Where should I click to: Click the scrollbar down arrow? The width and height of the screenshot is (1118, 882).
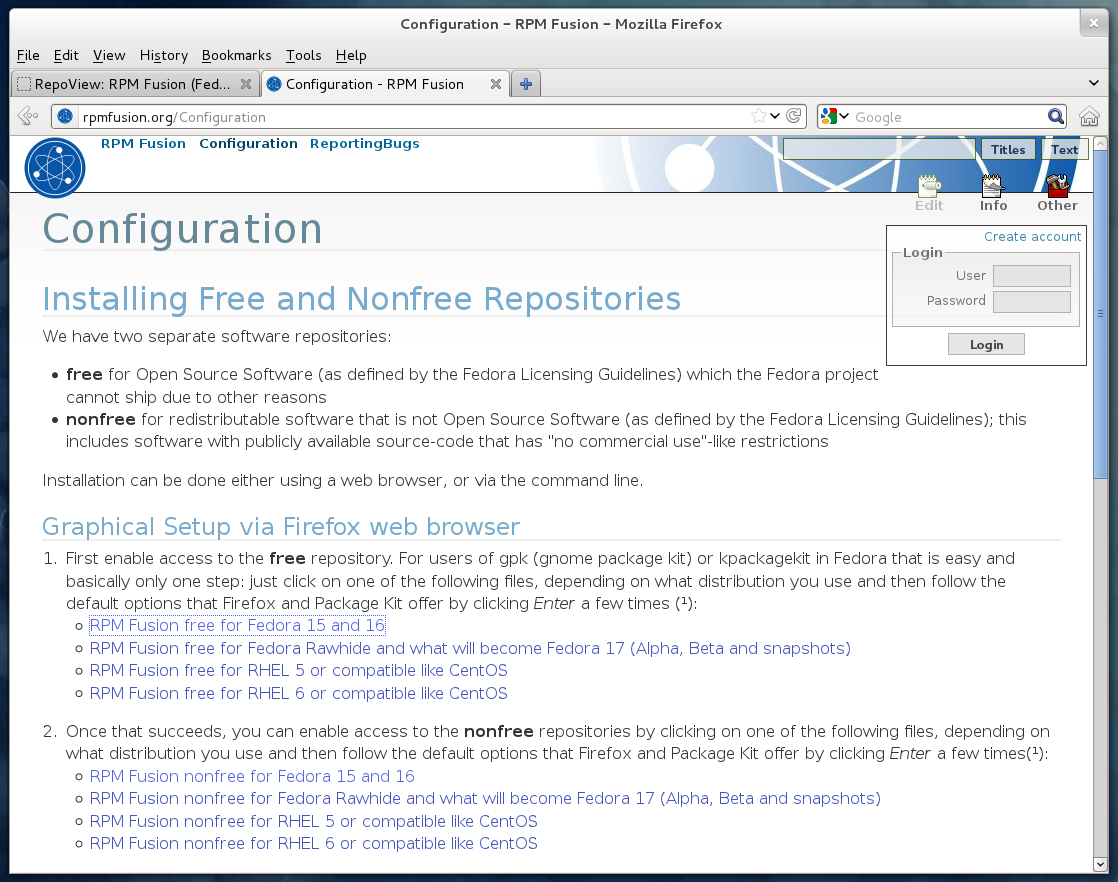[x=1100, y=864]
